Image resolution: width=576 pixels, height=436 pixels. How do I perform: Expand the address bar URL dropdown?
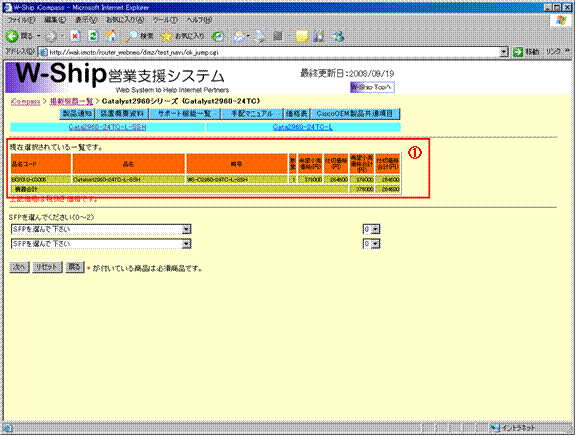[504, 52]
